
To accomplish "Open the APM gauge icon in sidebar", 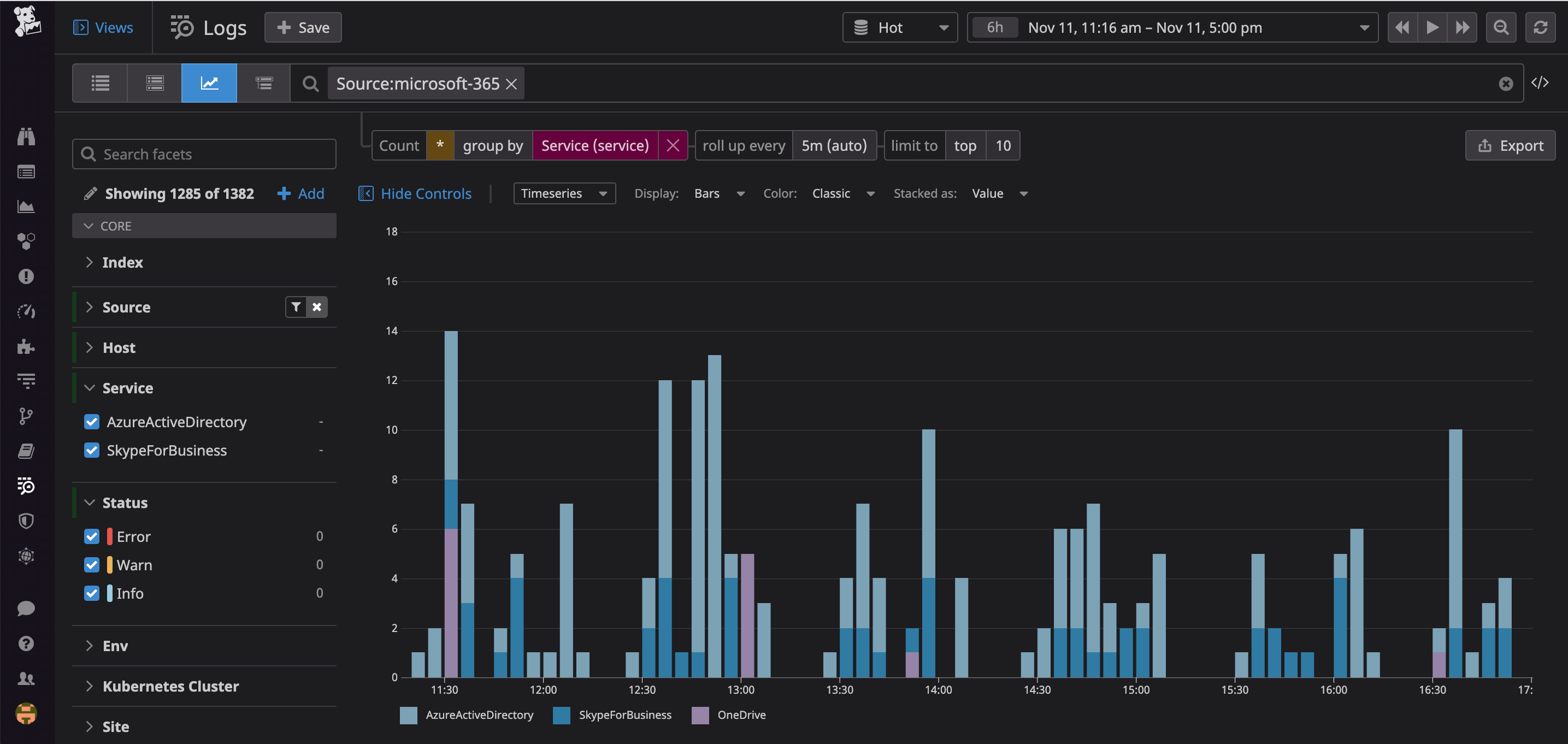I will click(26, 311).
